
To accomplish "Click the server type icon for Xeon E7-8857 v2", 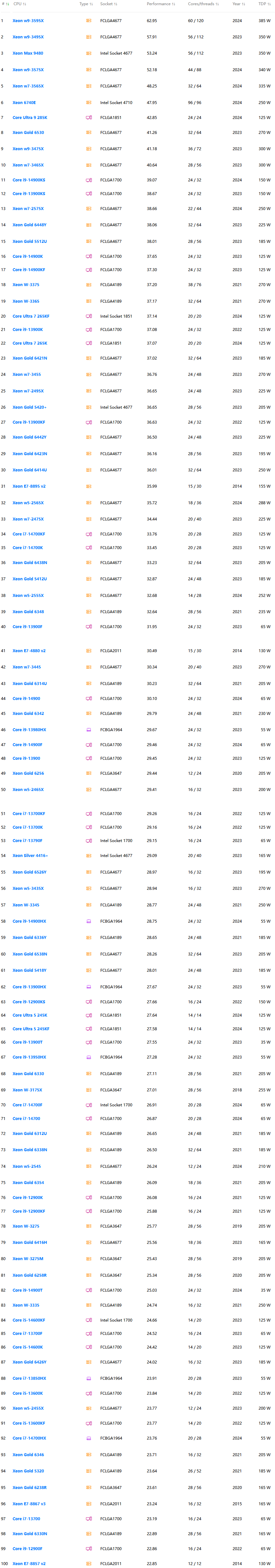I will (x=89, y=1564).
